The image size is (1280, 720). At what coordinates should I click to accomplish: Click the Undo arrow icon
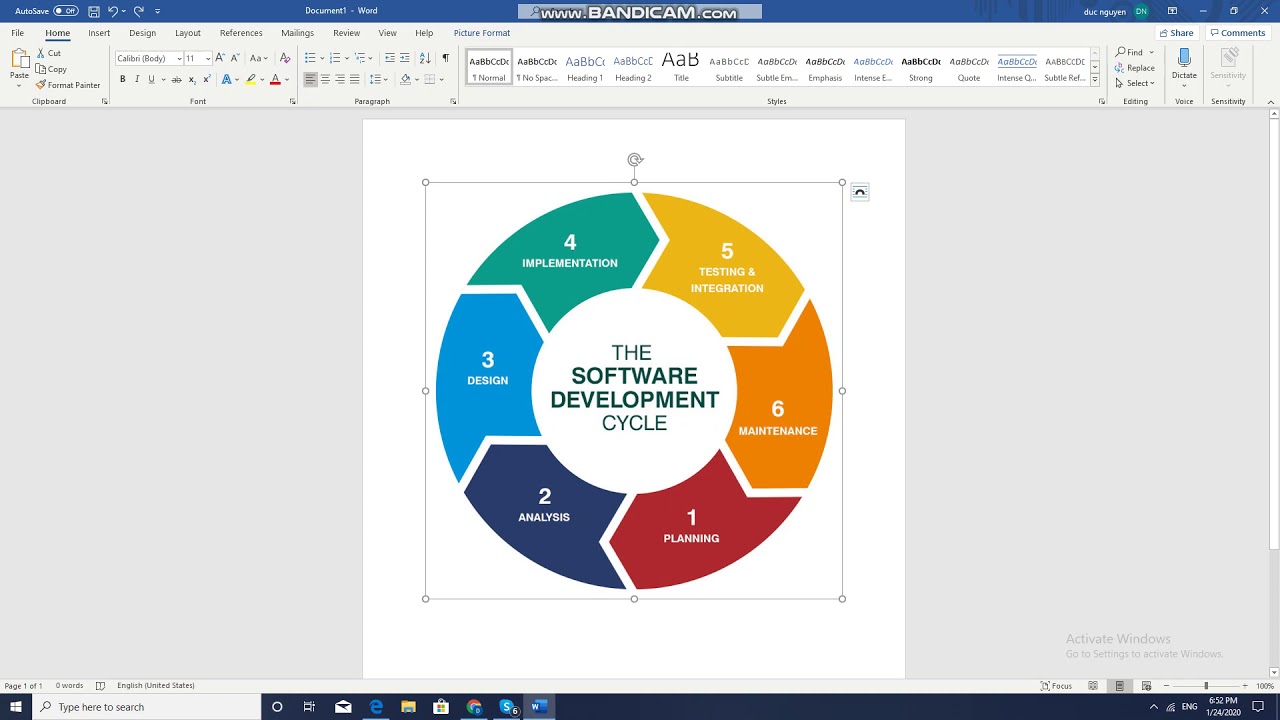click(x=112, y=11)
